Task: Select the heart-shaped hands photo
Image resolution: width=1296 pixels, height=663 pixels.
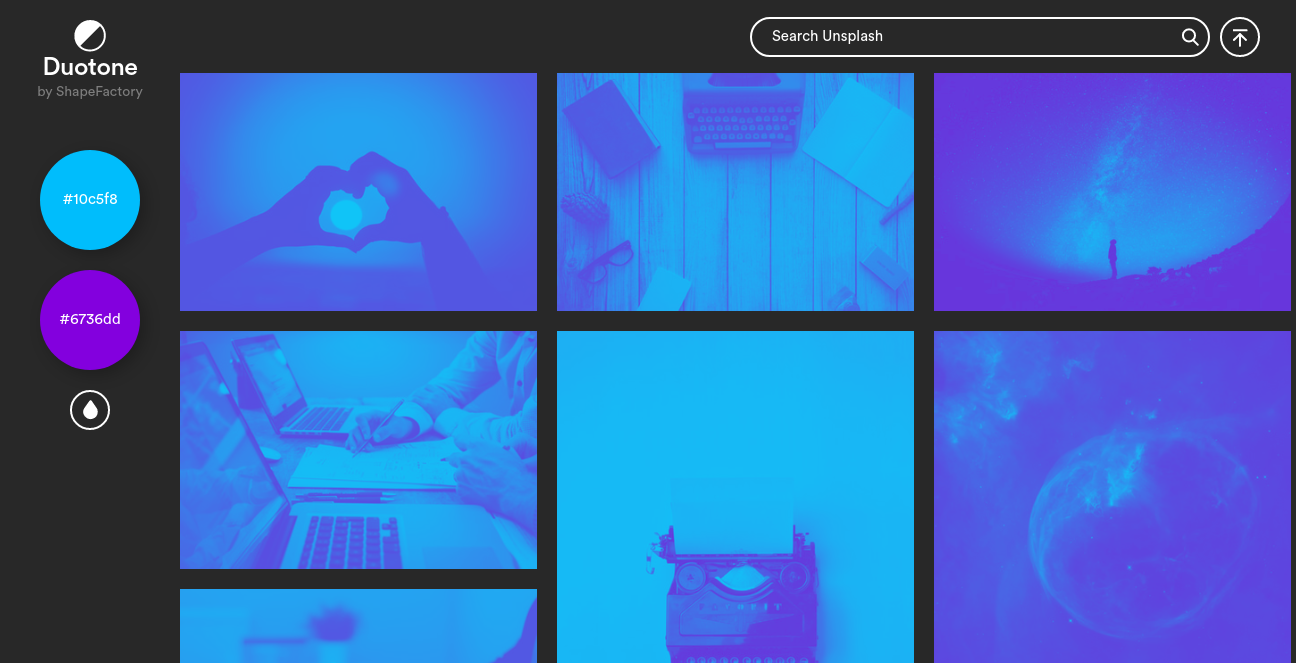Action: point(358,192)
